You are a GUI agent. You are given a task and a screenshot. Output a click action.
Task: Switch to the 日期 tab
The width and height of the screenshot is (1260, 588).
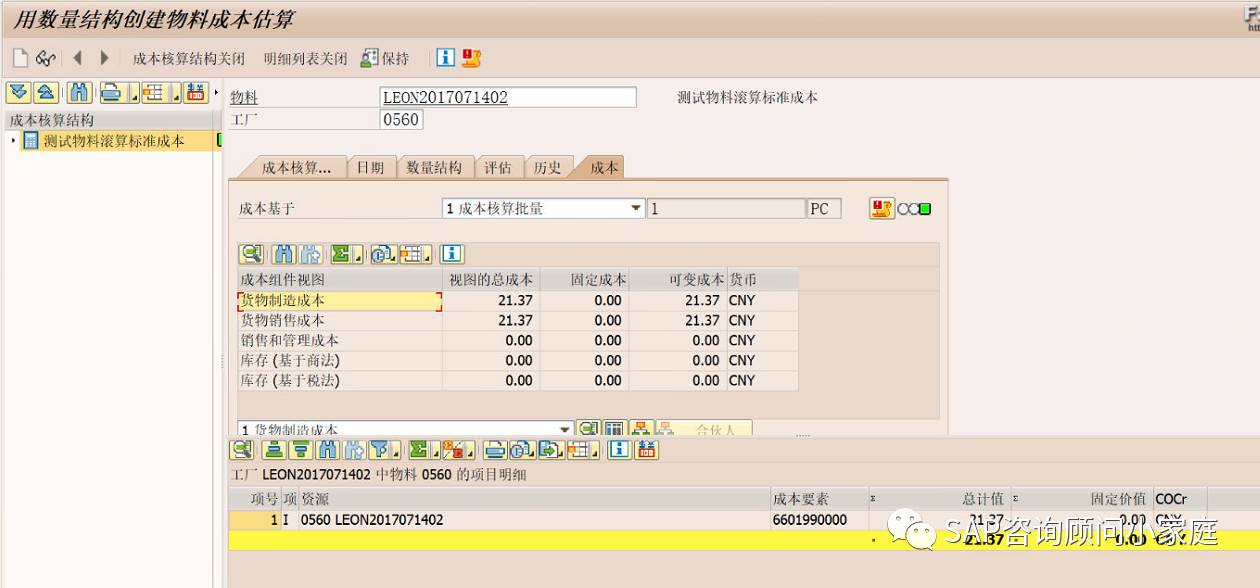pyautogui.click(x=370, y=168)
